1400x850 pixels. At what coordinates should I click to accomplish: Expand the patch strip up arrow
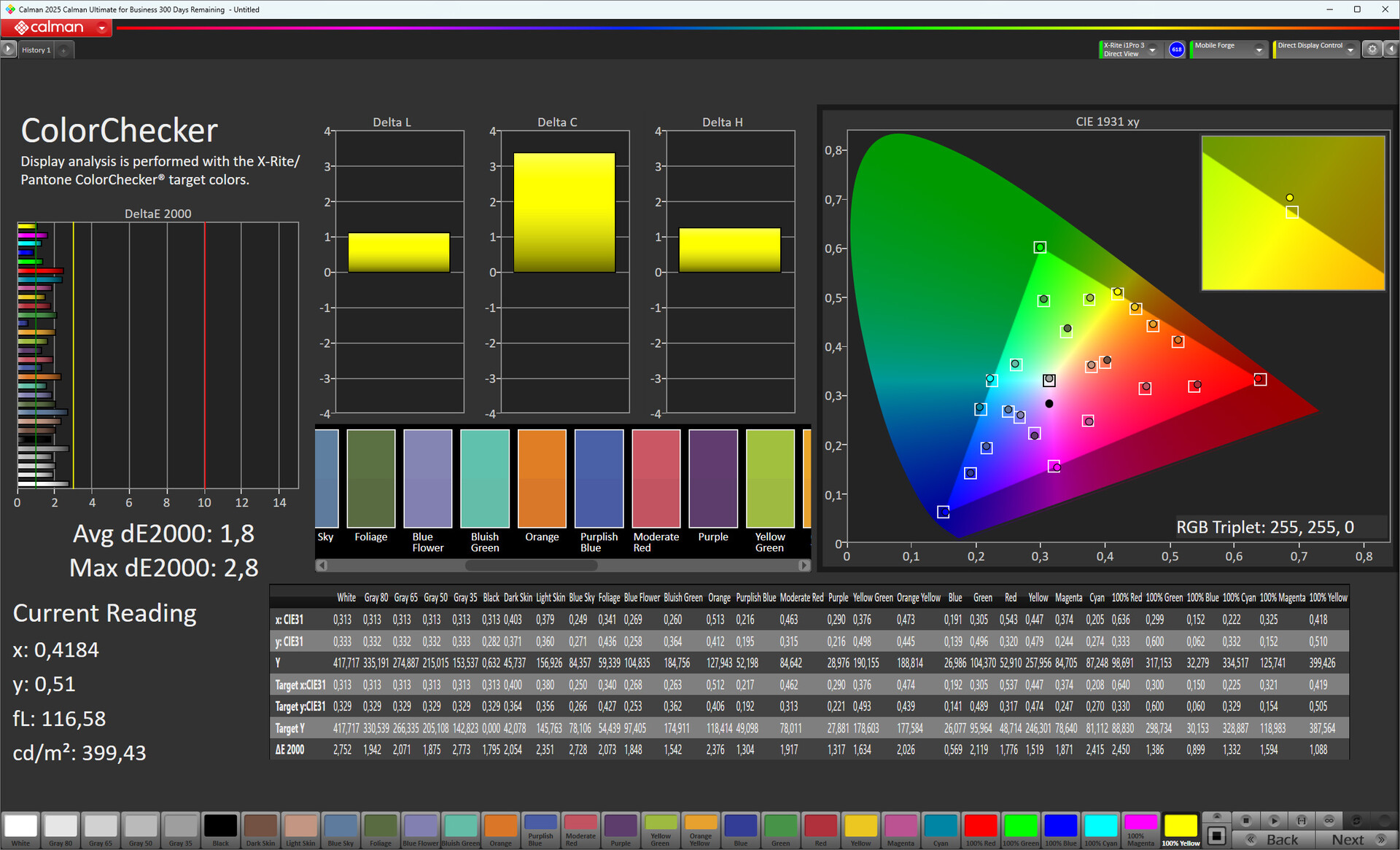pyautogui.click(x=1216, y=816)
